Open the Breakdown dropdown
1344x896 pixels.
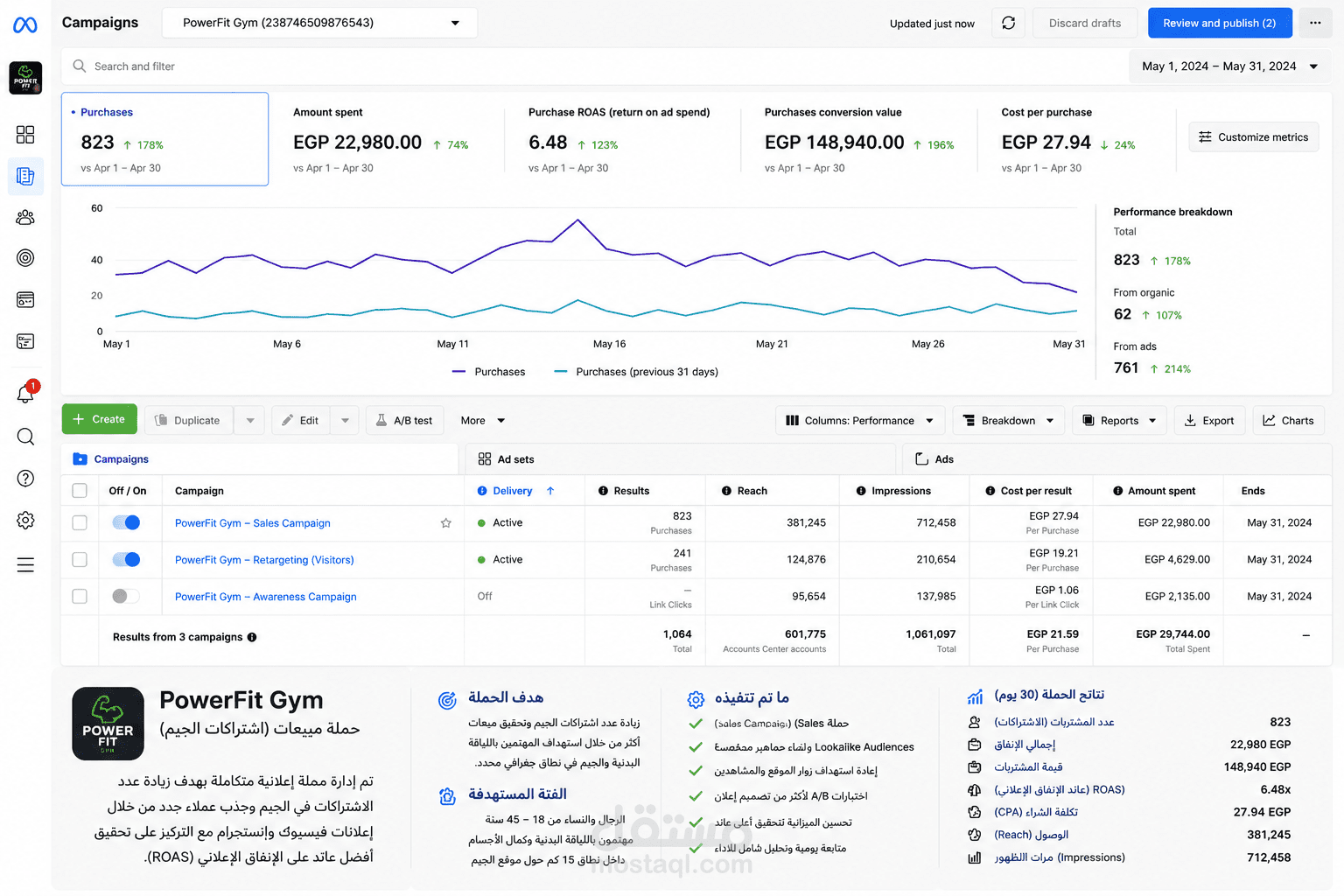tap(1009, 421)
